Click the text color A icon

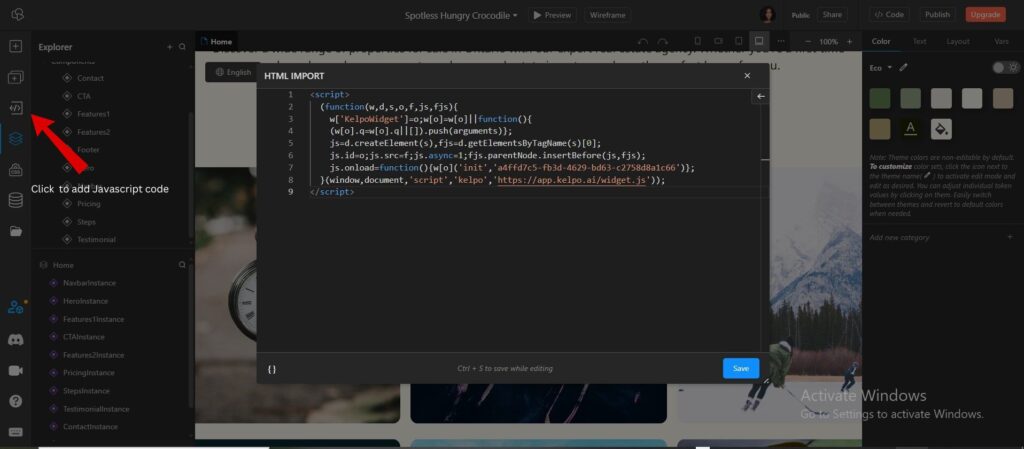pos(910,129)
